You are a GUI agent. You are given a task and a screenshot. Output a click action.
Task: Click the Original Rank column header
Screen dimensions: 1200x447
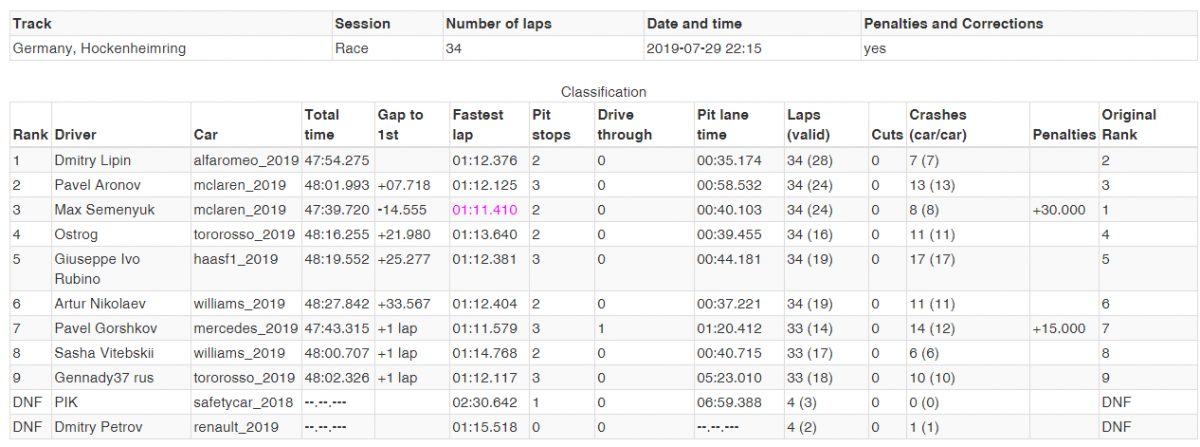tap(1129, 125)
